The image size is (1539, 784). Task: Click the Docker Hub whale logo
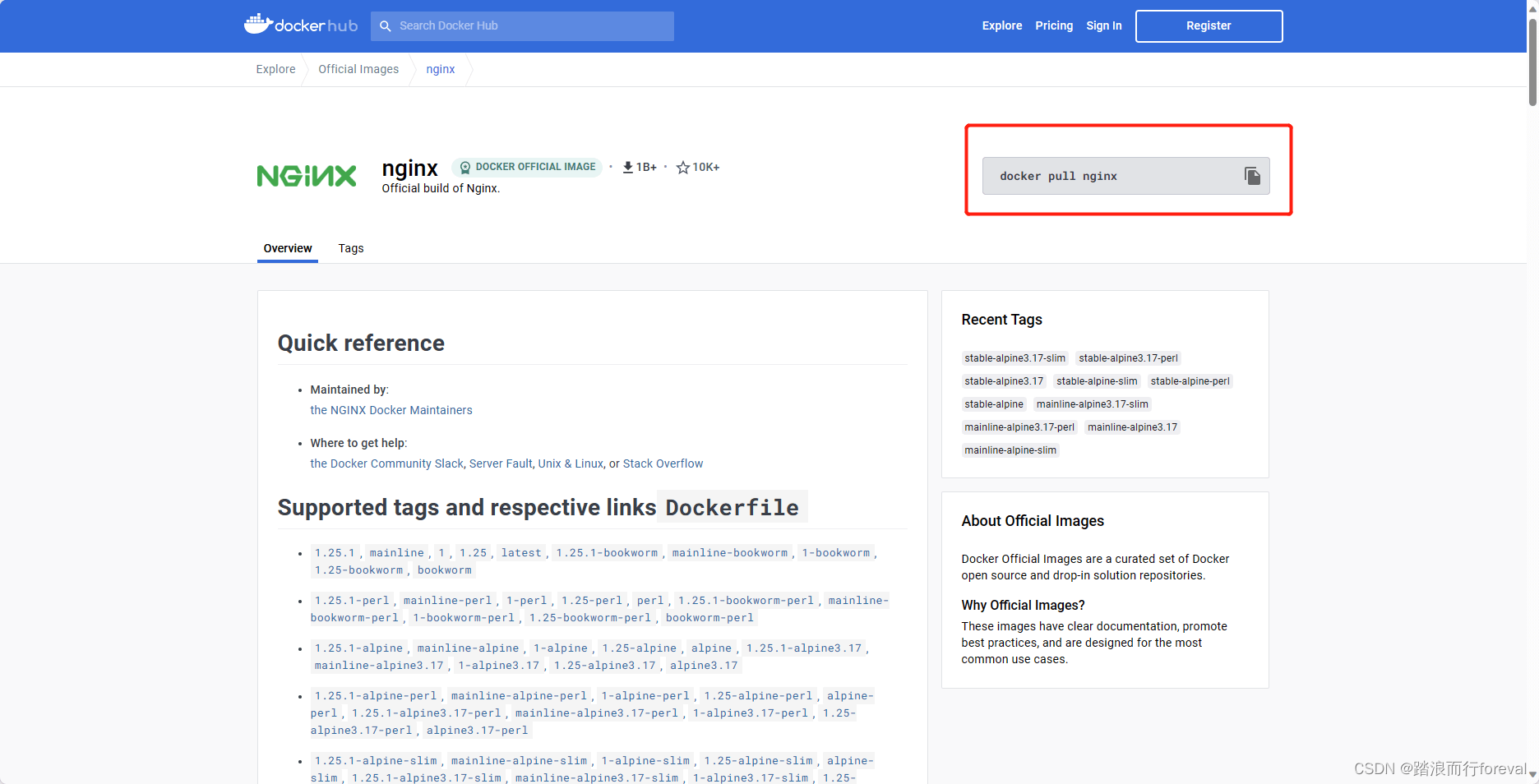click(300, 25)
